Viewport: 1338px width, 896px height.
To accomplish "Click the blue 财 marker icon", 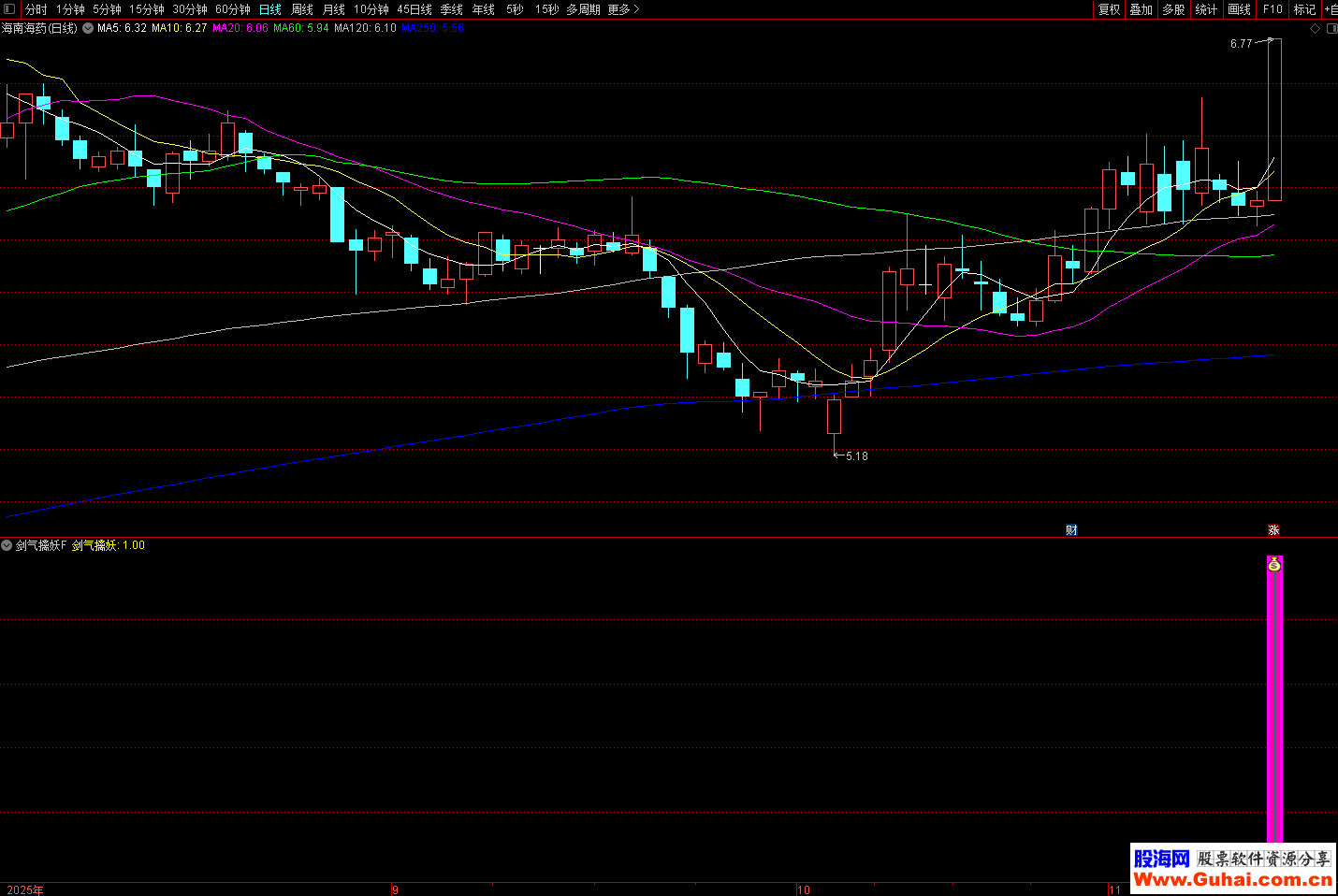I will 1071,529.
